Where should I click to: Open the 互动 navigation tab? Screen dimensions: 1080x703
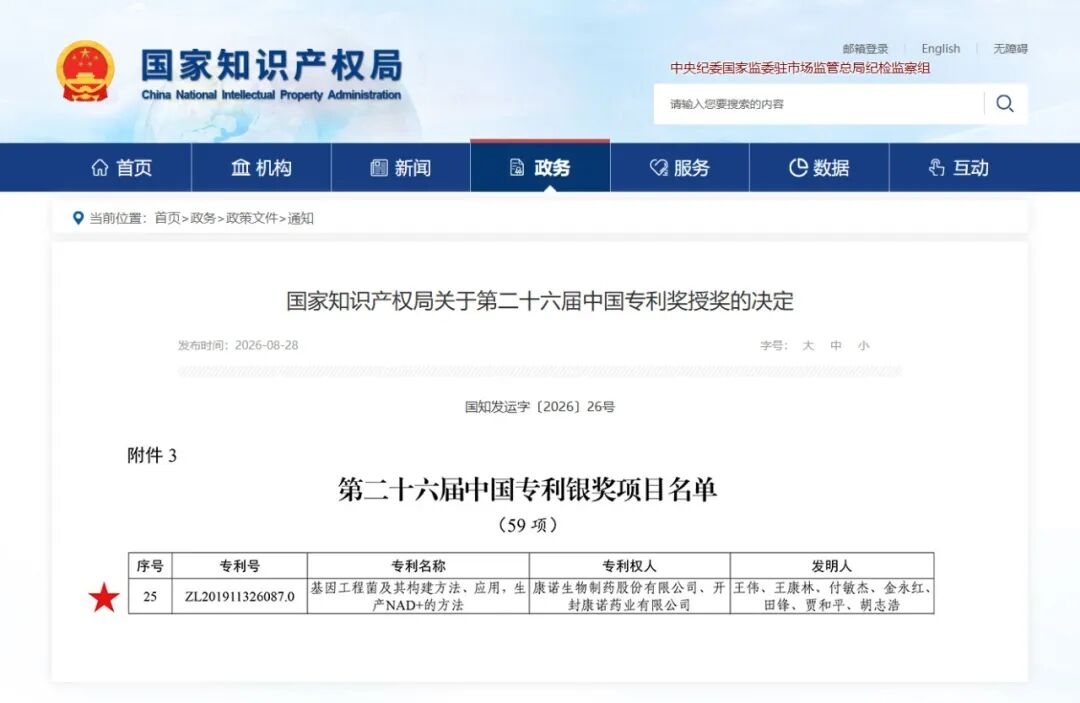(959, 167)
